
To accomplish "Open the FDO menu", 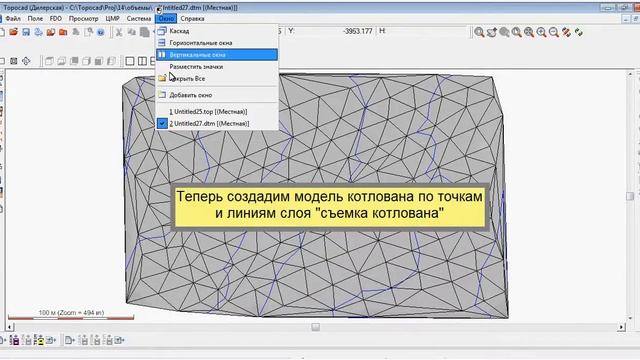I will click(56, 18).
